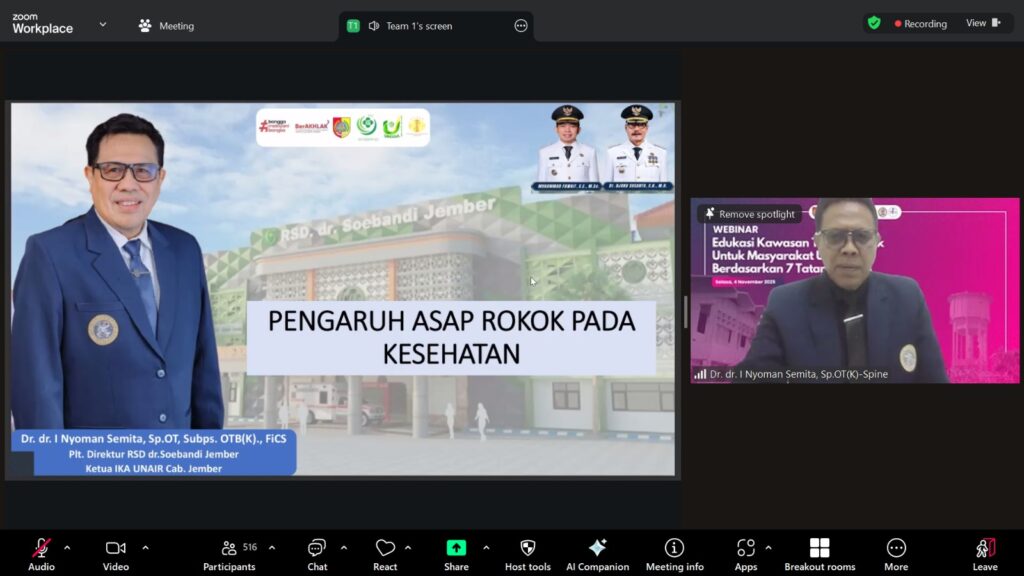1024x576 pixels.
Task: Switch to the Meeting tab
Action: click(x=166, y=26)
